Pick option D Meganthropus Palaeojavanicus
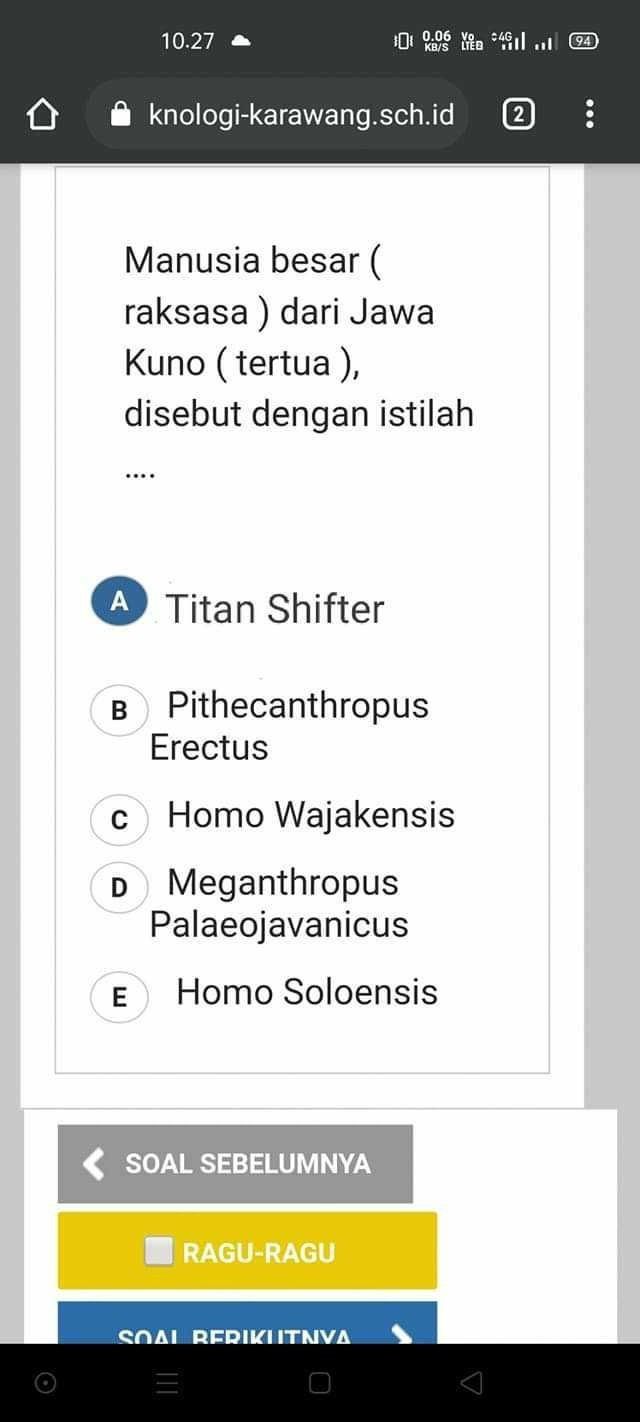 pyautogui.click(x=119, y=886)
